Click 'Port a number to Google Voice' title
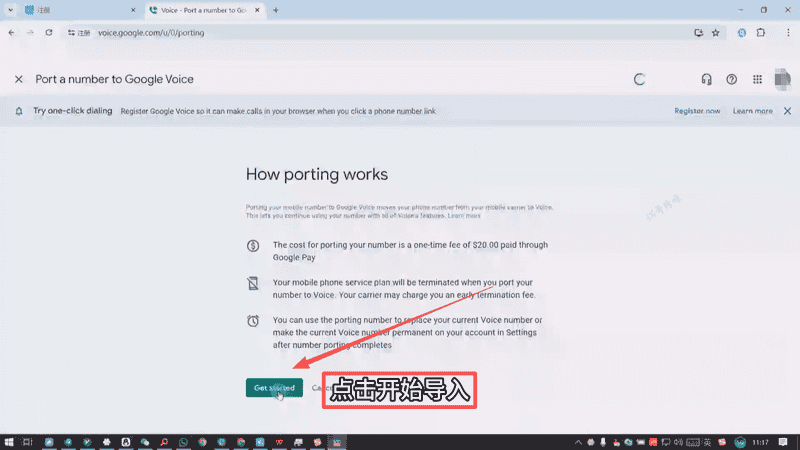This screenshot has width=800, height=450. coord(114,79)
